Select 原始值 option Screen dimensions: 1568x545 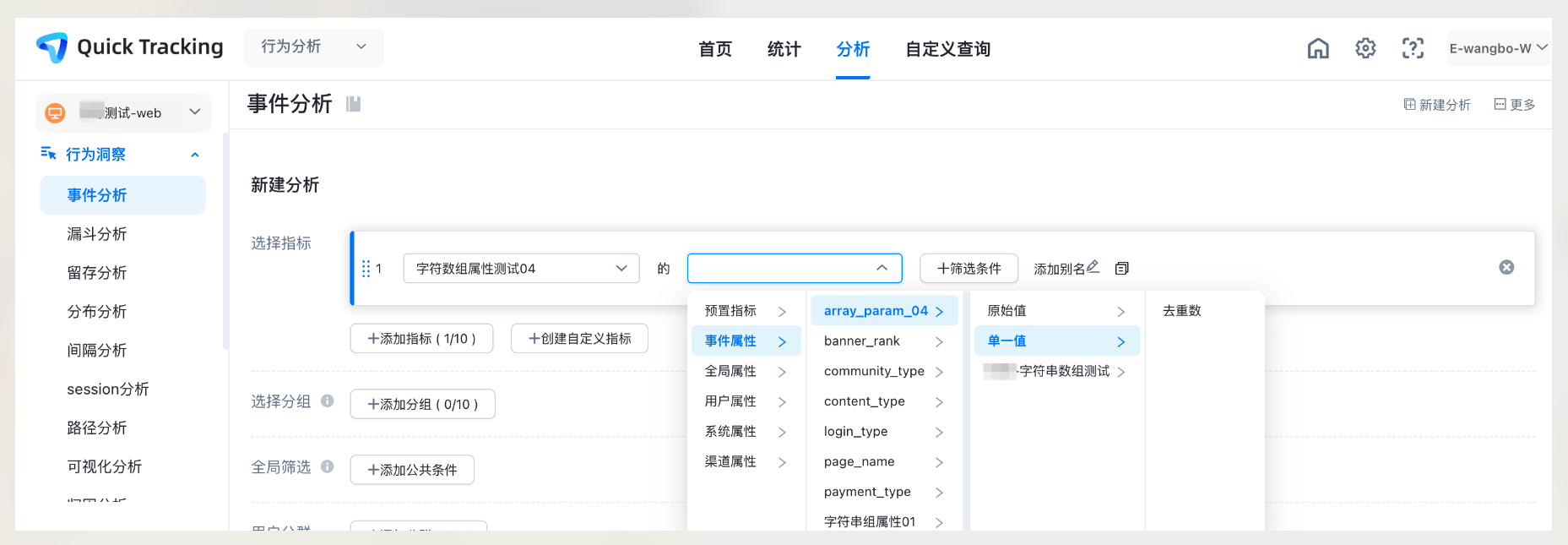[1057, 311]
